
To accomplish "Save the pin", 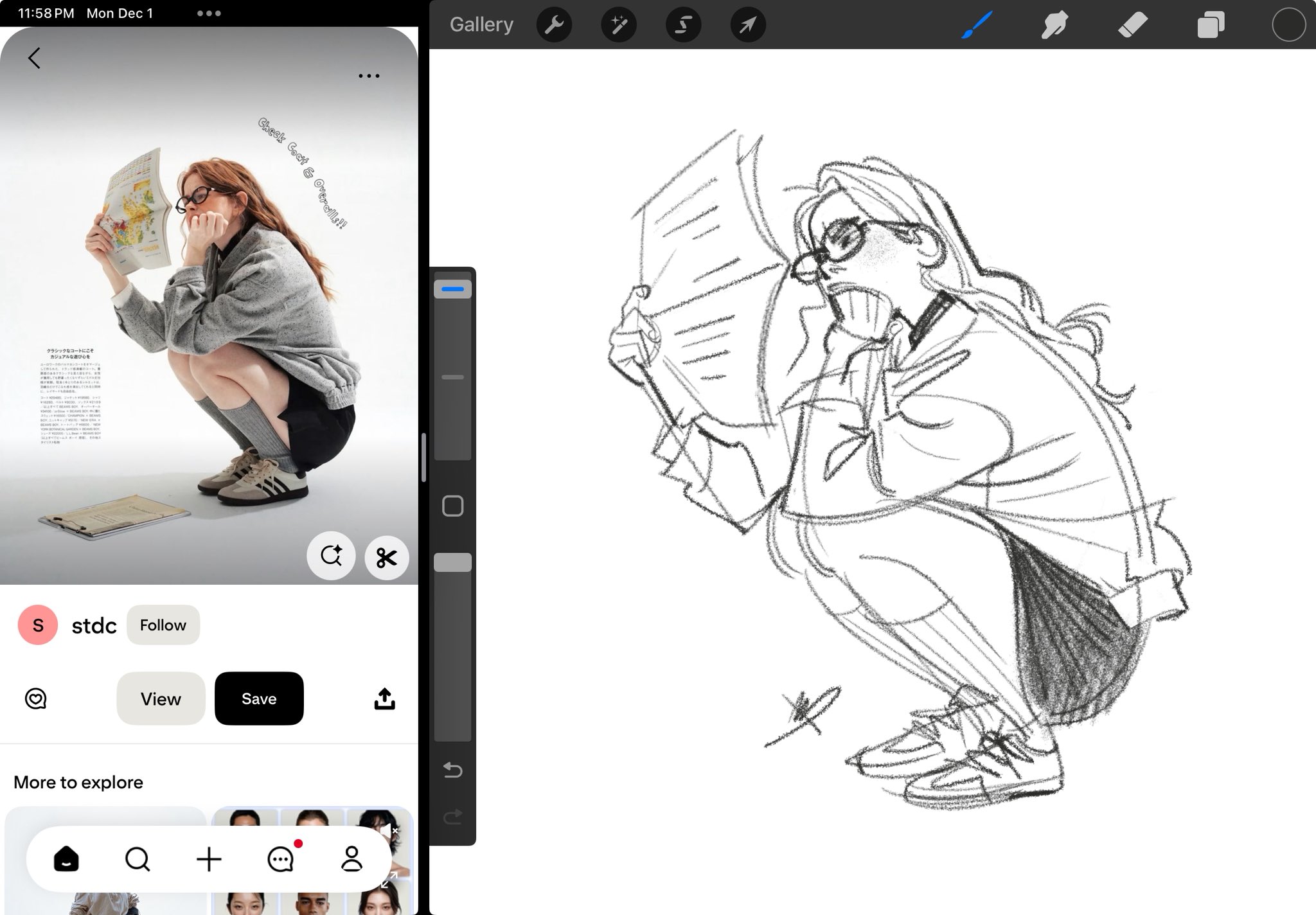I will click(258, 698).
